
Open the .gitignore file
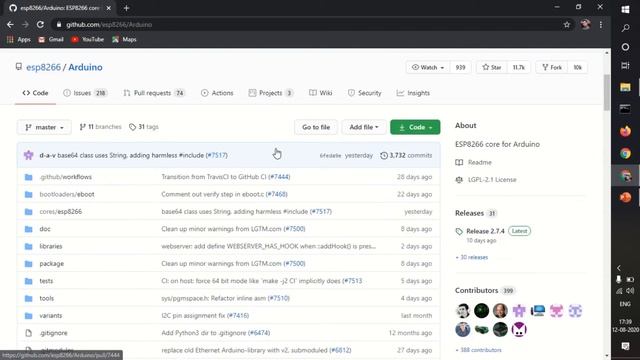coord(53,333)
